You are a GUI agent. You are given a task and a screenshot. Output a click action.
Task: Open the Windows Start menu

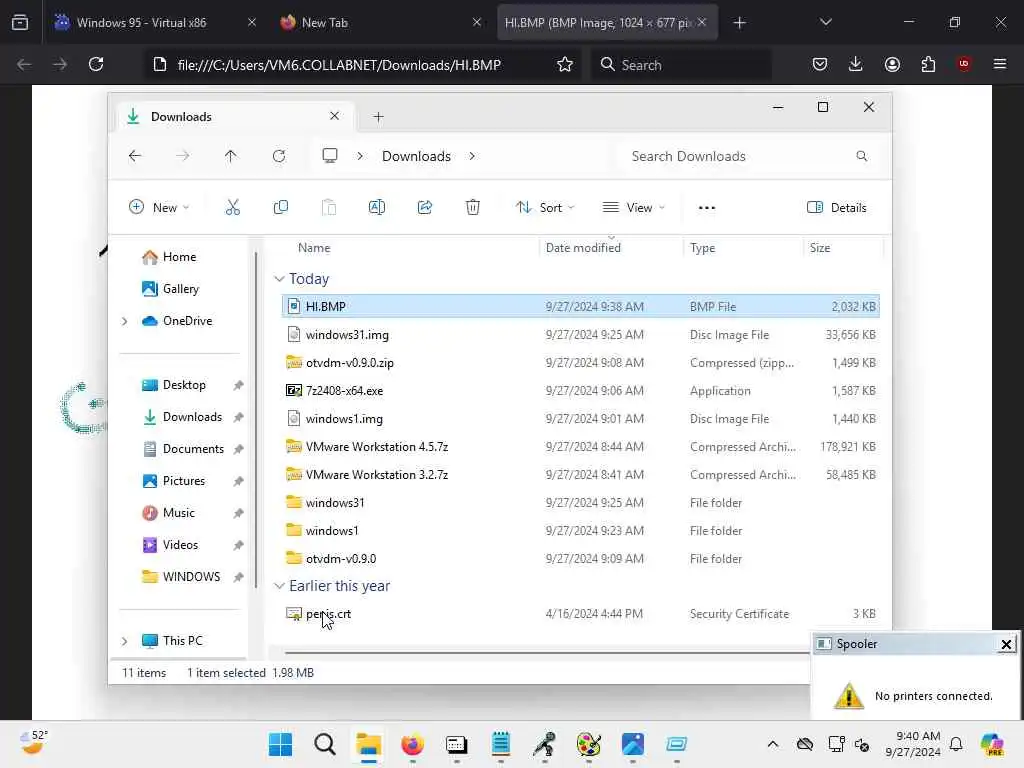tap(280, 744)
